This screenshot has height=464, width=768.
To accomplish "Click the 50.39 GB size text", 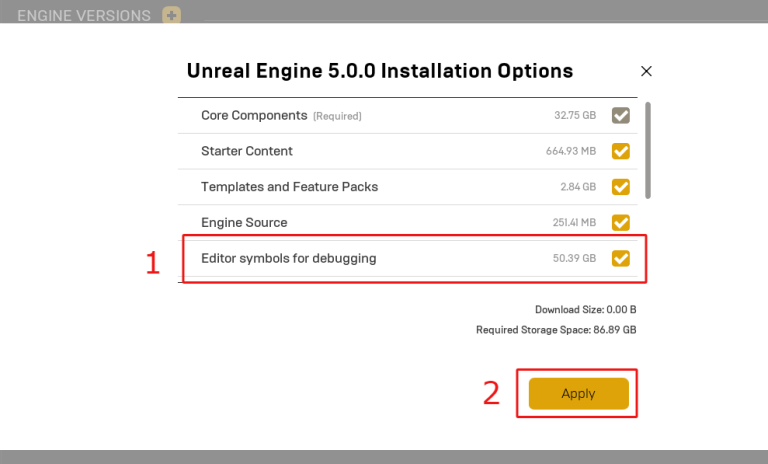I will 574,258.
